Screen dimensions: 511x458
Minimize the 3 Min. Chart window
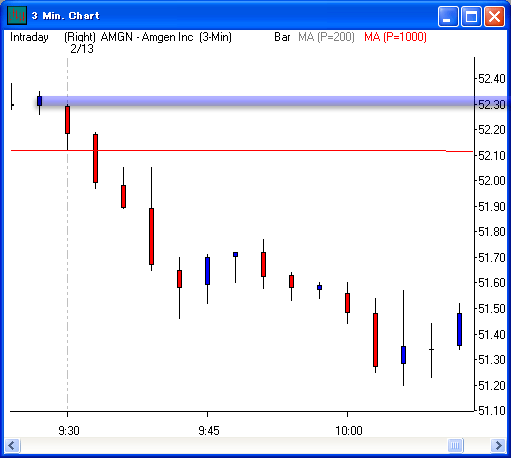[x=448, y=16]
